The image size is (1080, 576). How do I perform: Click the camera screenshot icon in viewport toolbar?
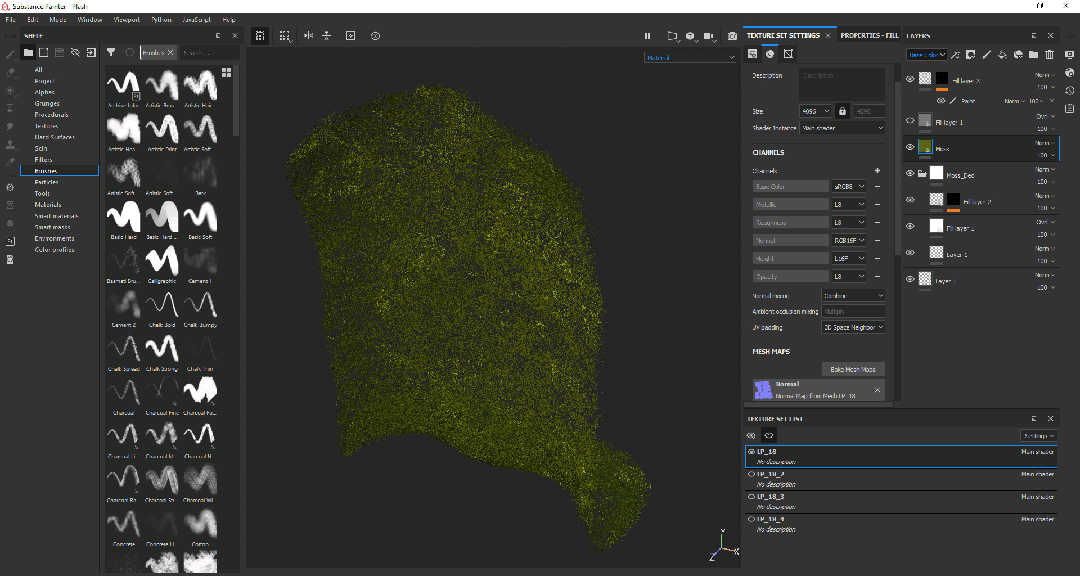pos(733,36)
